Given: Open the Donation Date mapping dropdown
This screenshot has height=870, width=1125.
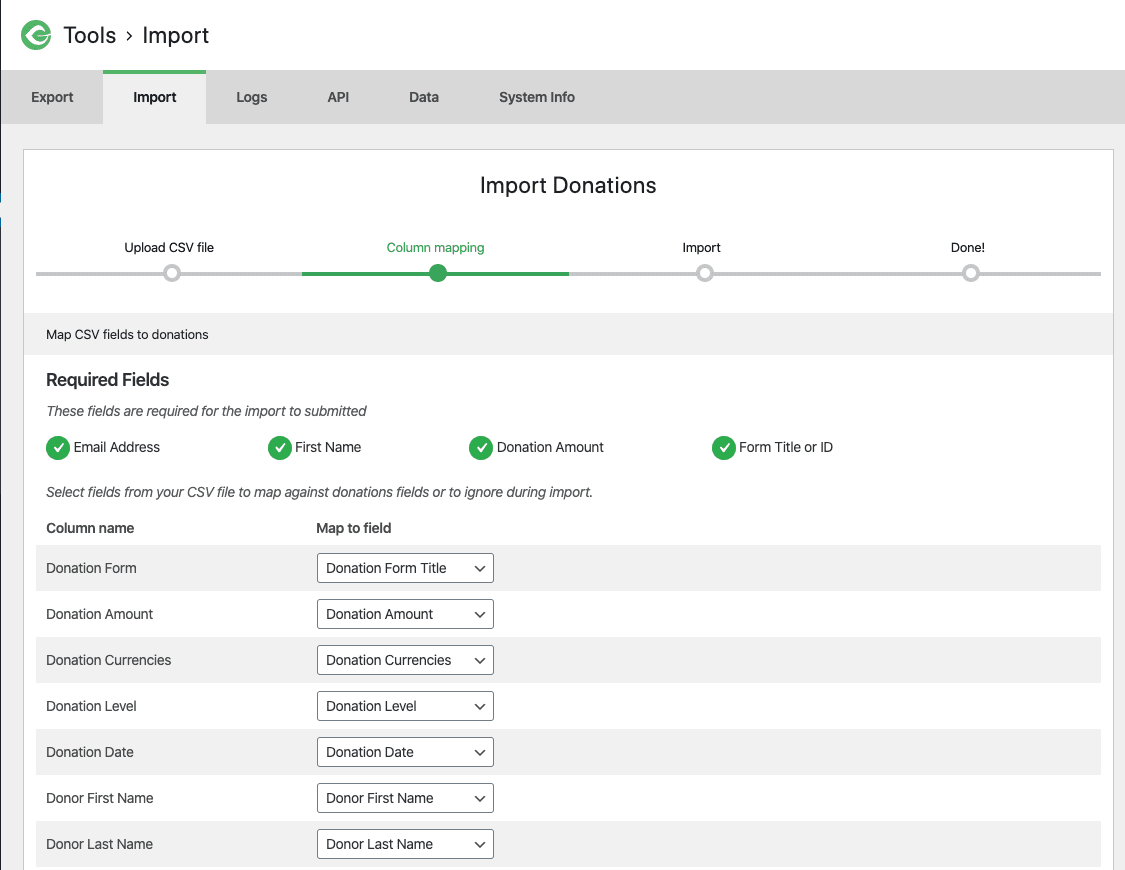Looking at the screenshot, I should 405,752.
